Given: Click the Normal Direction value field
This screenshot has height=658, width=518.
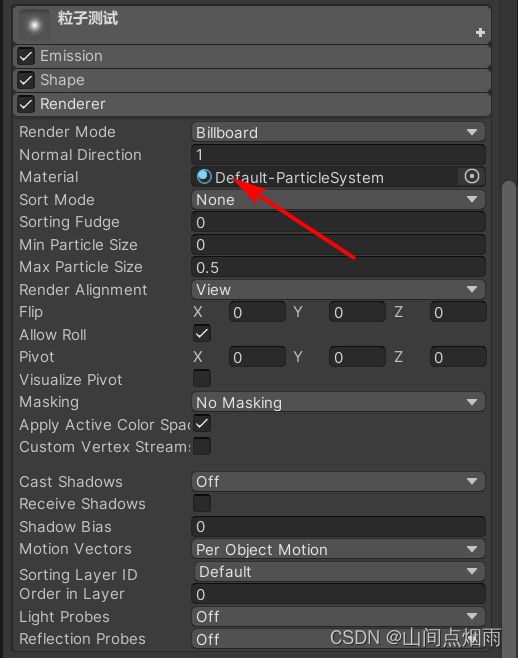Looking at the screenshot, I should [338, 155].
